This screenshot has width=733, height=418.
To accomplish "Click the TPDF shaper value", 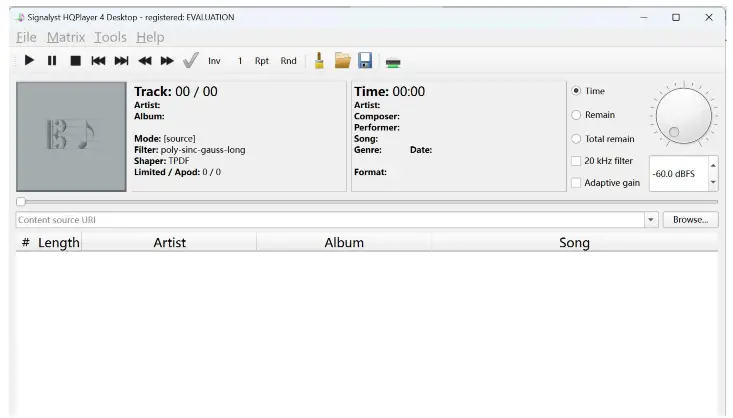I will click(x=179, y=161).
